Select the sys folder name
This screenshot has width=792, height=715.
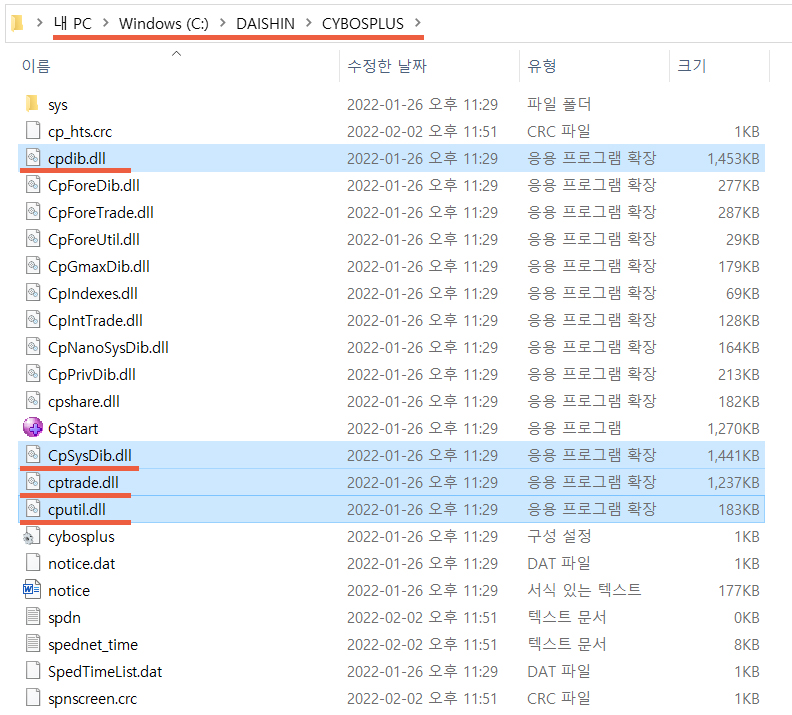pyautogui.click(x=58, y=105)
